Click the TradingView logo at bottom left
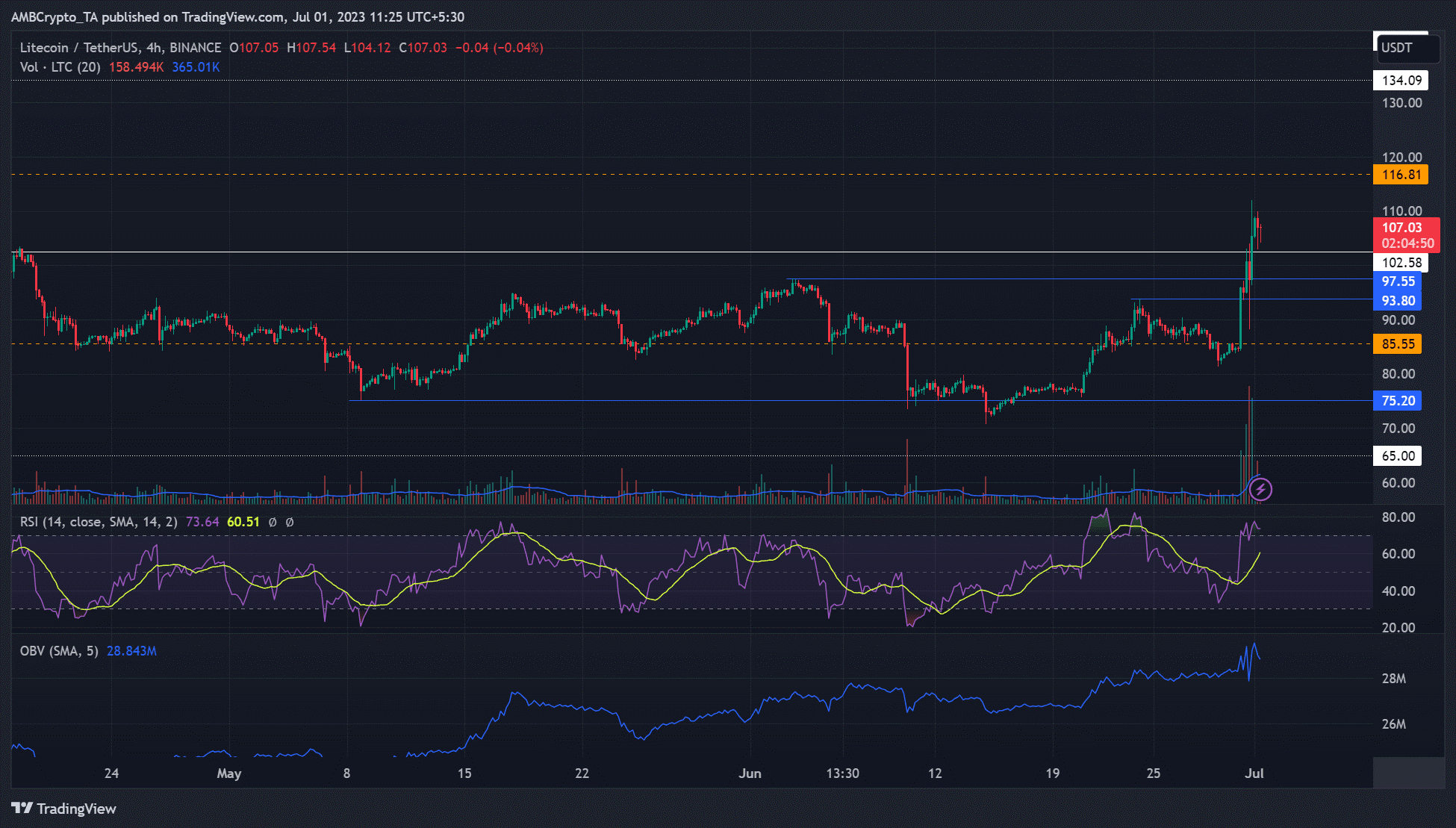The width and height of the screenshot is (1456, 828). tap(62, 809)
